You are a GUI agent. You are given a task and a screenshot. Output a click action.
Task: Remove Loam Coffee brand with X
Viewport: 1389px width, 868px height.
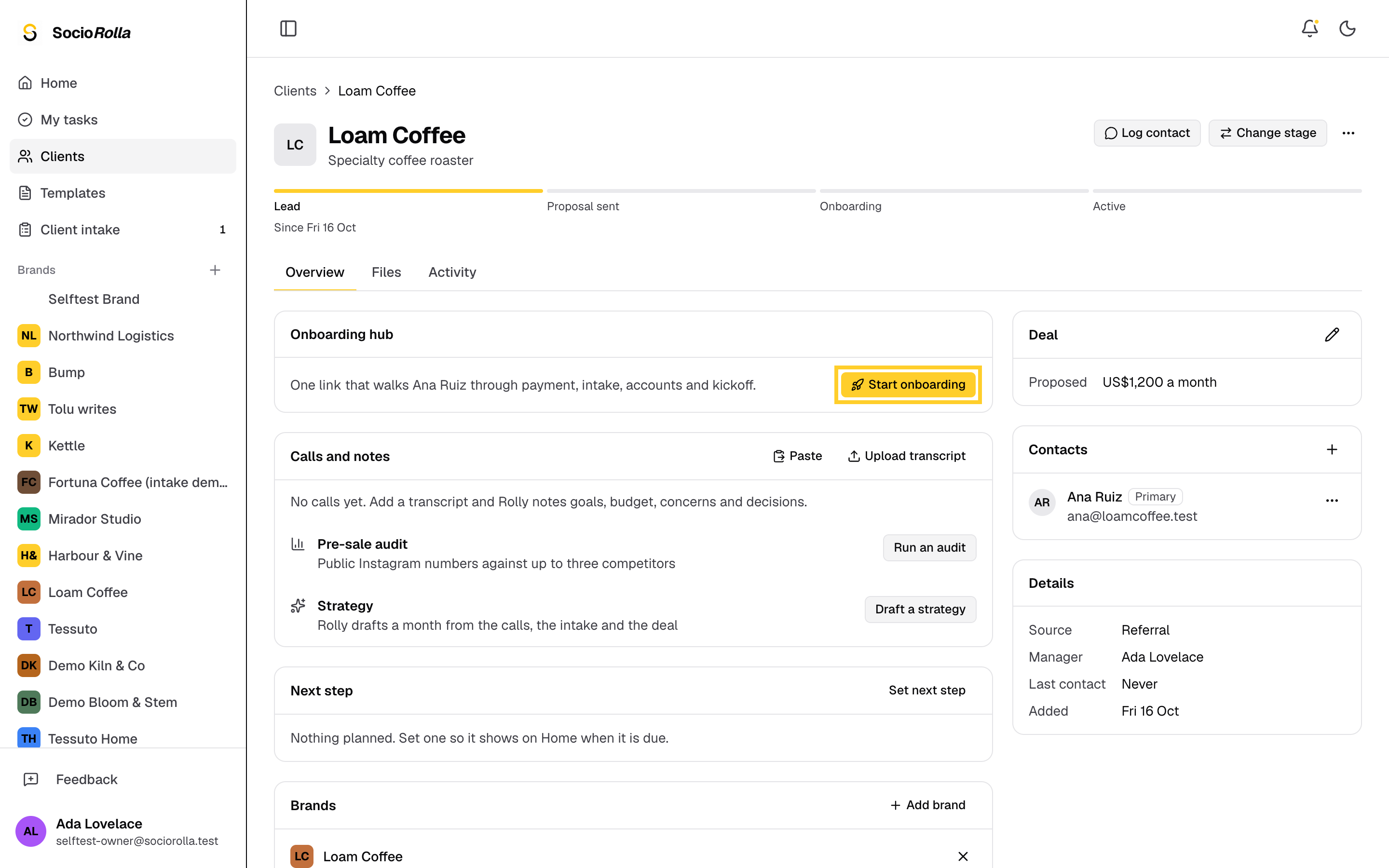(x=963, y=856)
